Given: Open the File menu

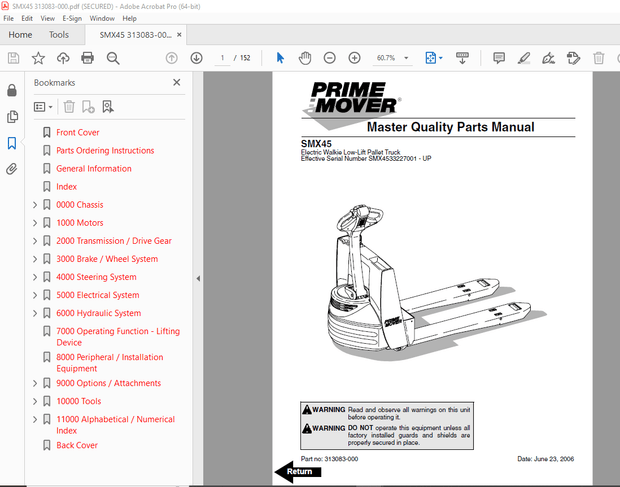Looking at the screenshot, I should click(8, 18).
